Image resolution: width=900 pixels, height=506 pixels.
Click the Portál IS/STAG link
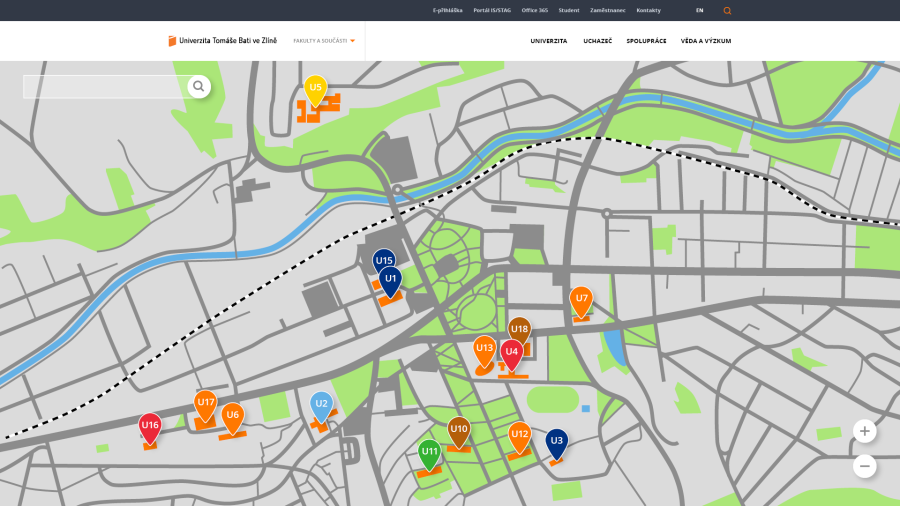(492, 10)
